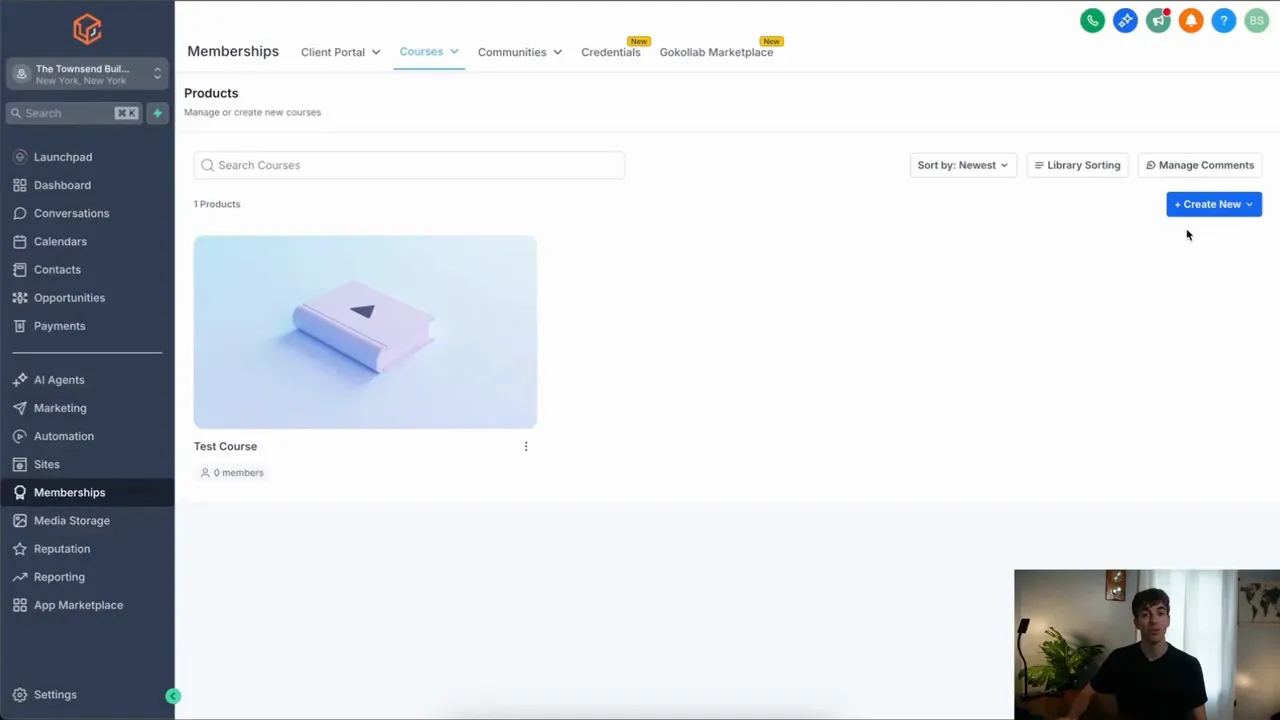
Task: Click the Memberships page heading
Action: [x=233, y=51]
